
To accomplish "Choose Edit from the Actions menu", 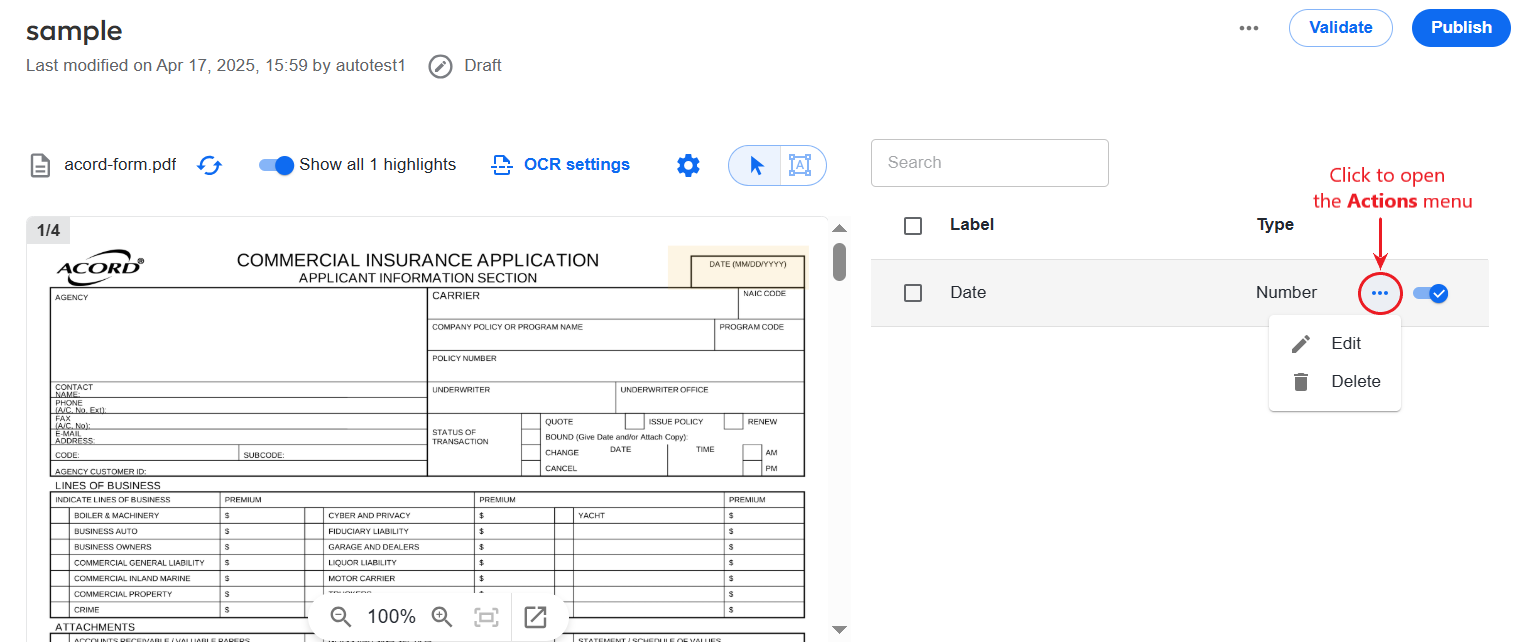I will coord(1335,343).
